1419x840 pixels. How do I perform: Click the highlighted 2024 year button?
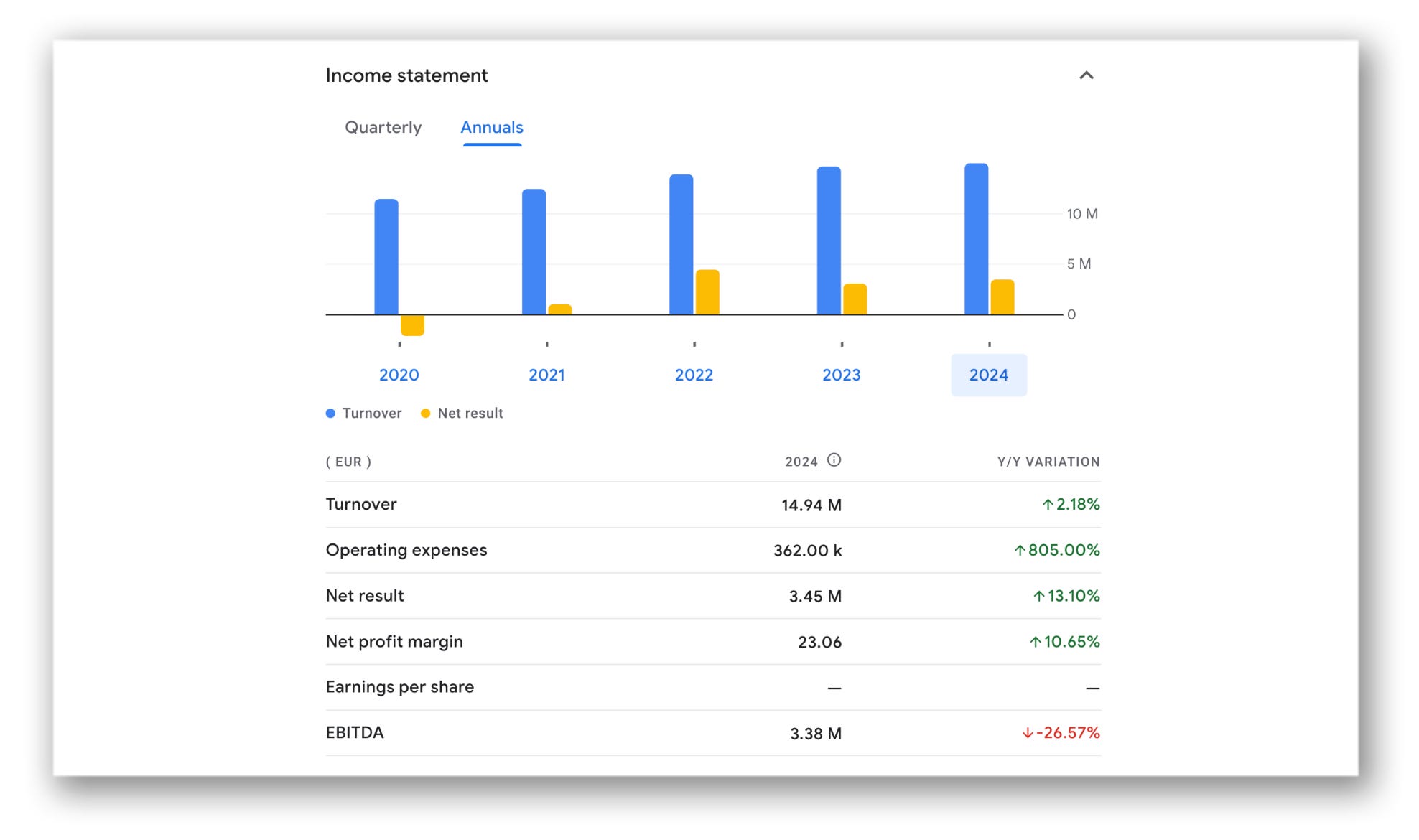click(988, 375)
